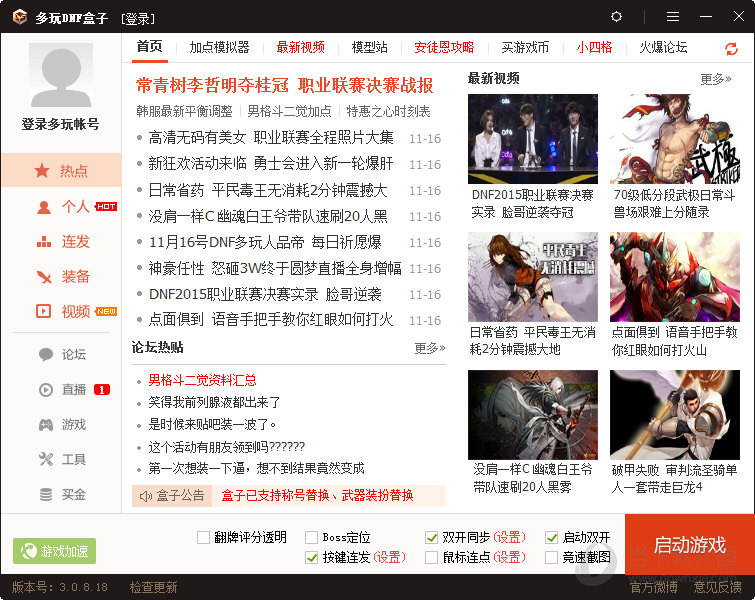Click 检查更新 in the status bar
The height and width of the screenshot is (600, 755).
pyautogui.click(x=154, y=587)
